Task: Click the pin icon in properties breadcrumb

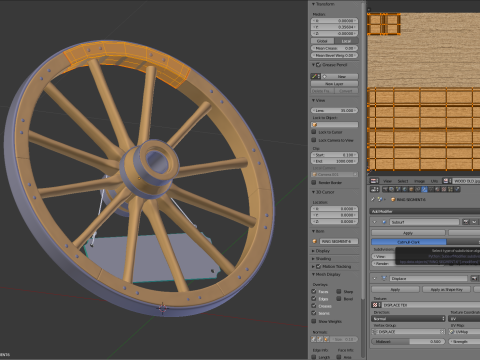Action: pyautogui.click(x=373, y=199)
